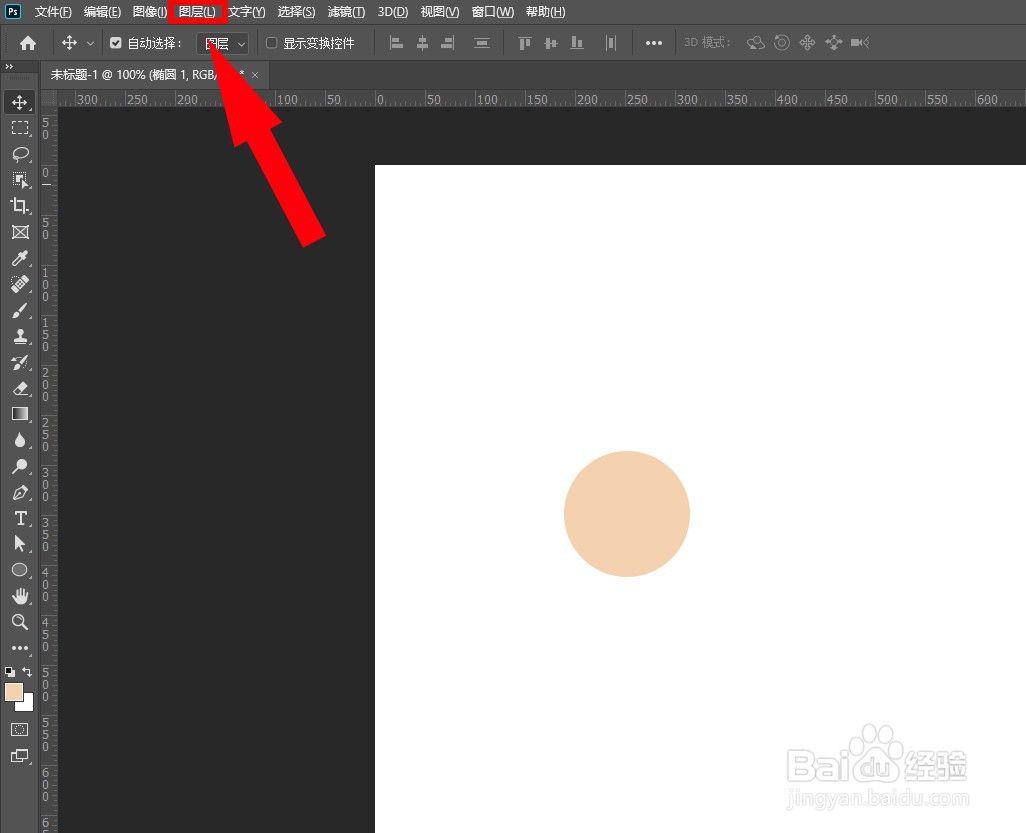
Task: Select the Frame tool
Action: tap(20, 232)
